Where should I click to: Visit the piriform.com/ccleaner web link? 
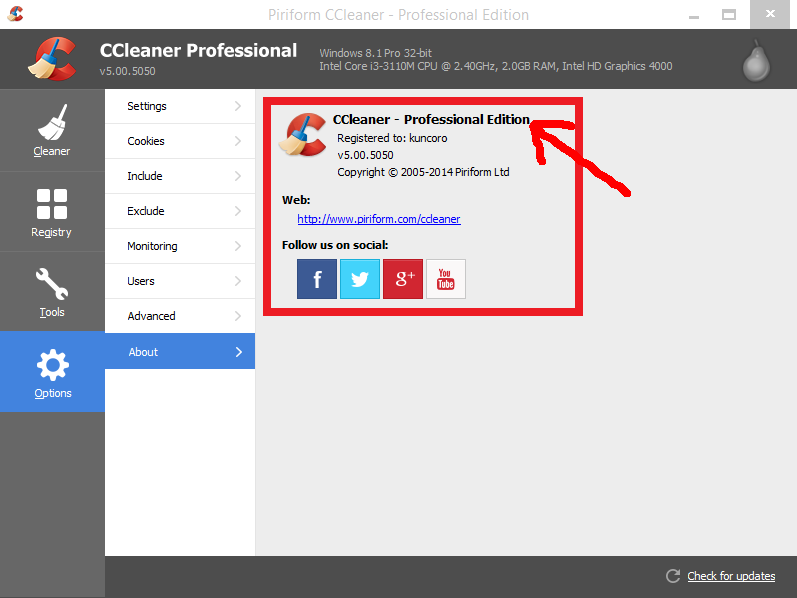point(379,219)
